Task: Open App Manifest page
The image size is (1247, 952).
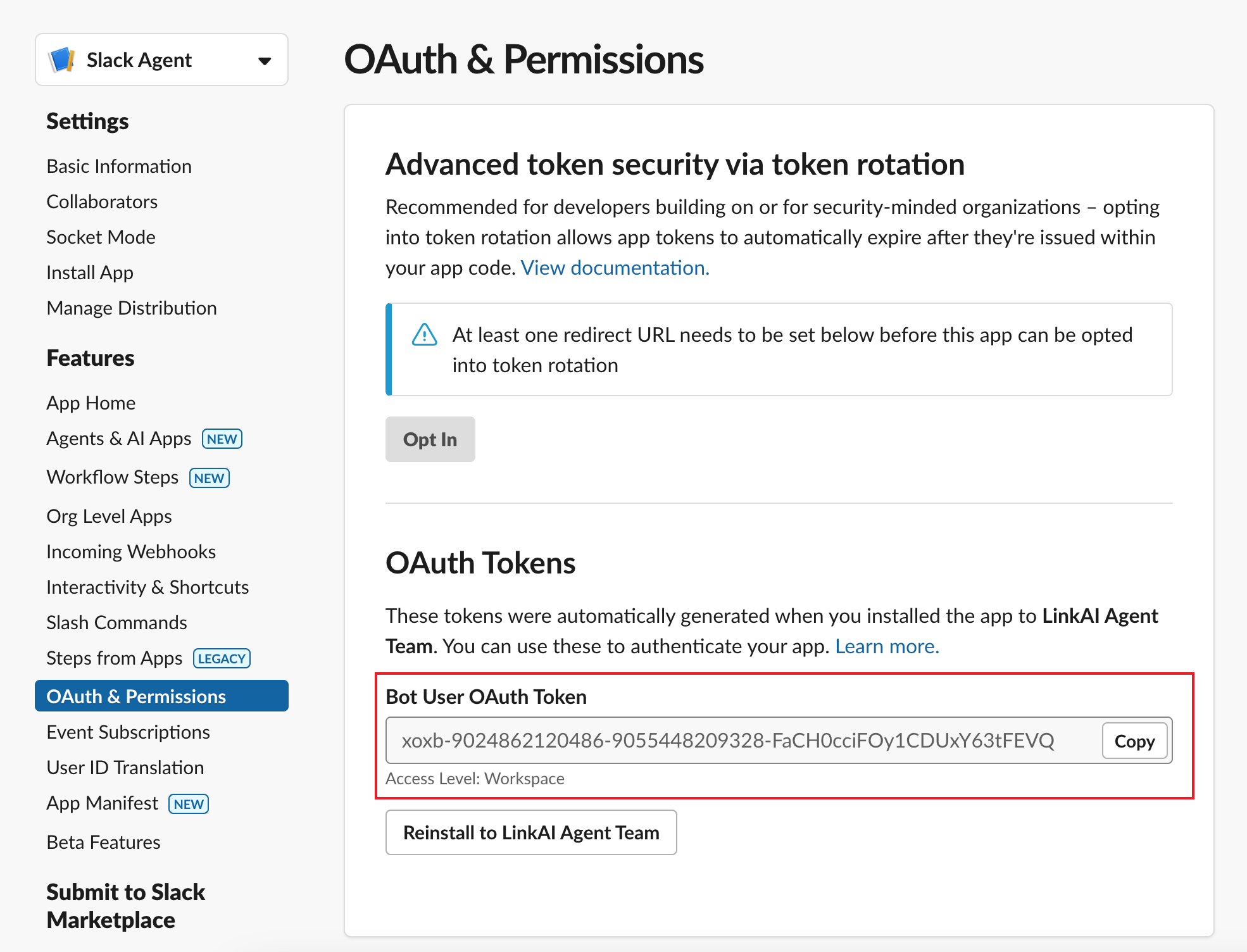Action: click(103, 803)
